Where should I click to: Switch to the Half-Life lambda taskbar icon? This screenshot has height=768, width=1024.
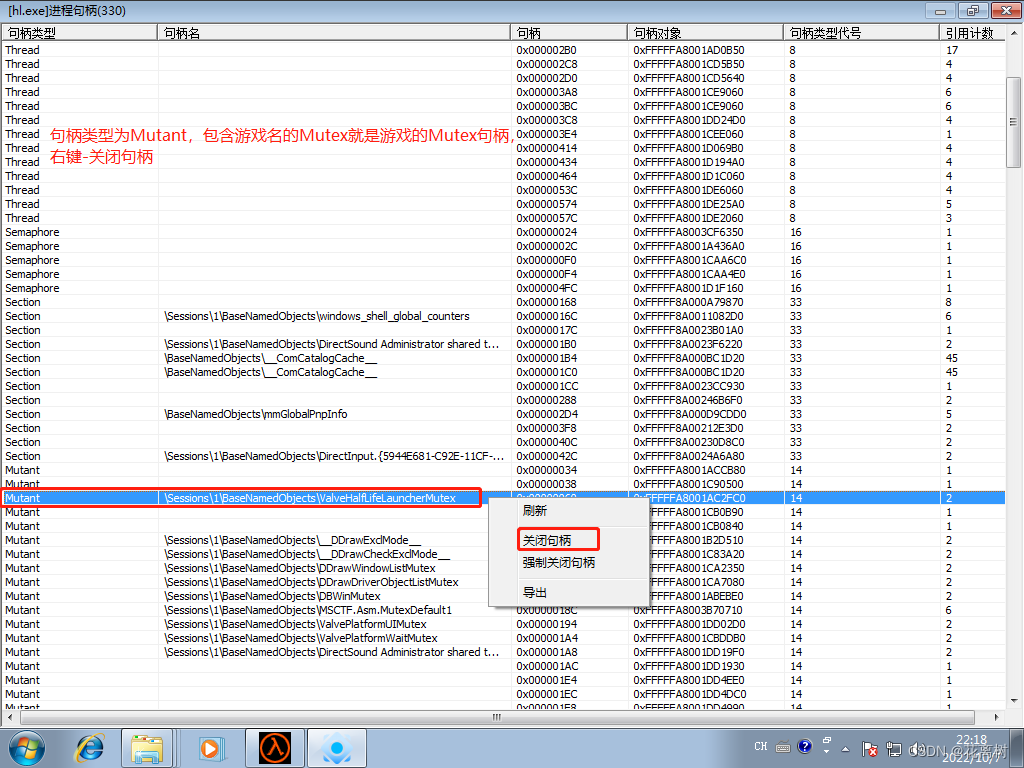click(x=275, y=748)
